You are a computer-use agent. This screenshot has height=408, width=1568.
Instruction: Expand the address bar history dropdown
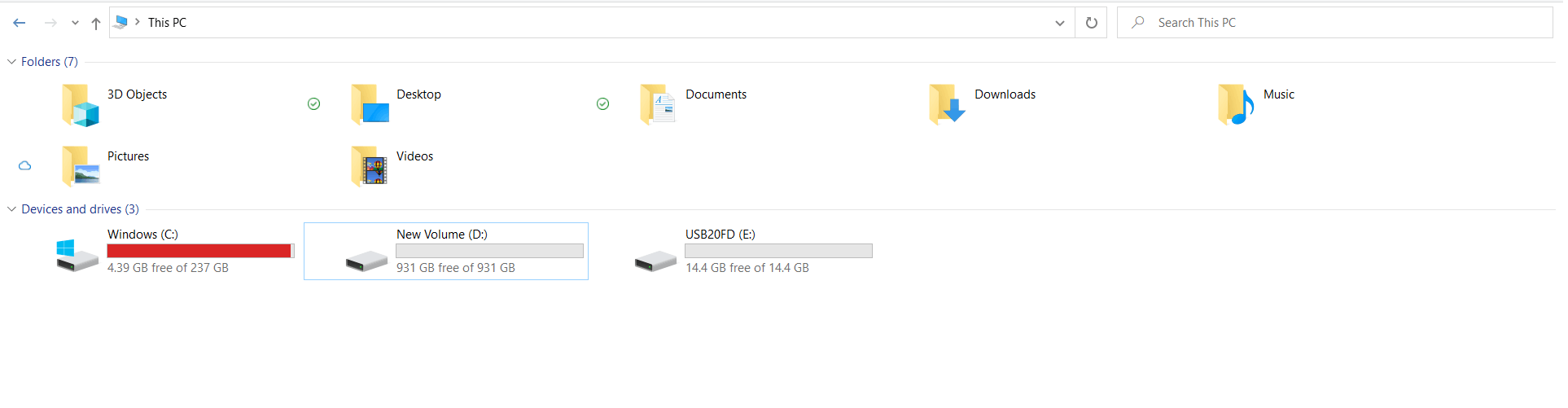click(1059, 23)
